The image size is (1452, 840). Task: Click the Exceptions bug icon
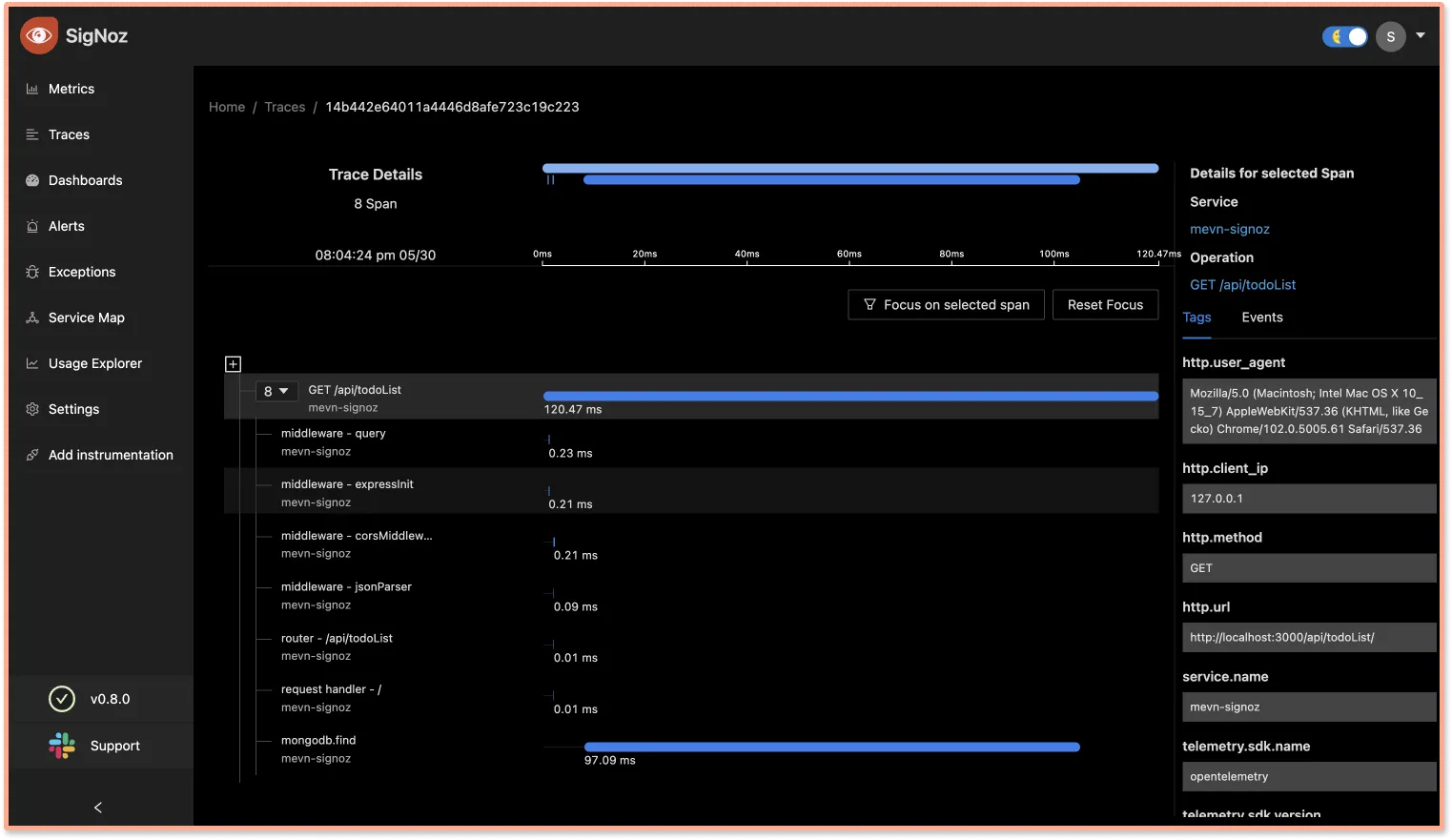click(x=32, y=272)
